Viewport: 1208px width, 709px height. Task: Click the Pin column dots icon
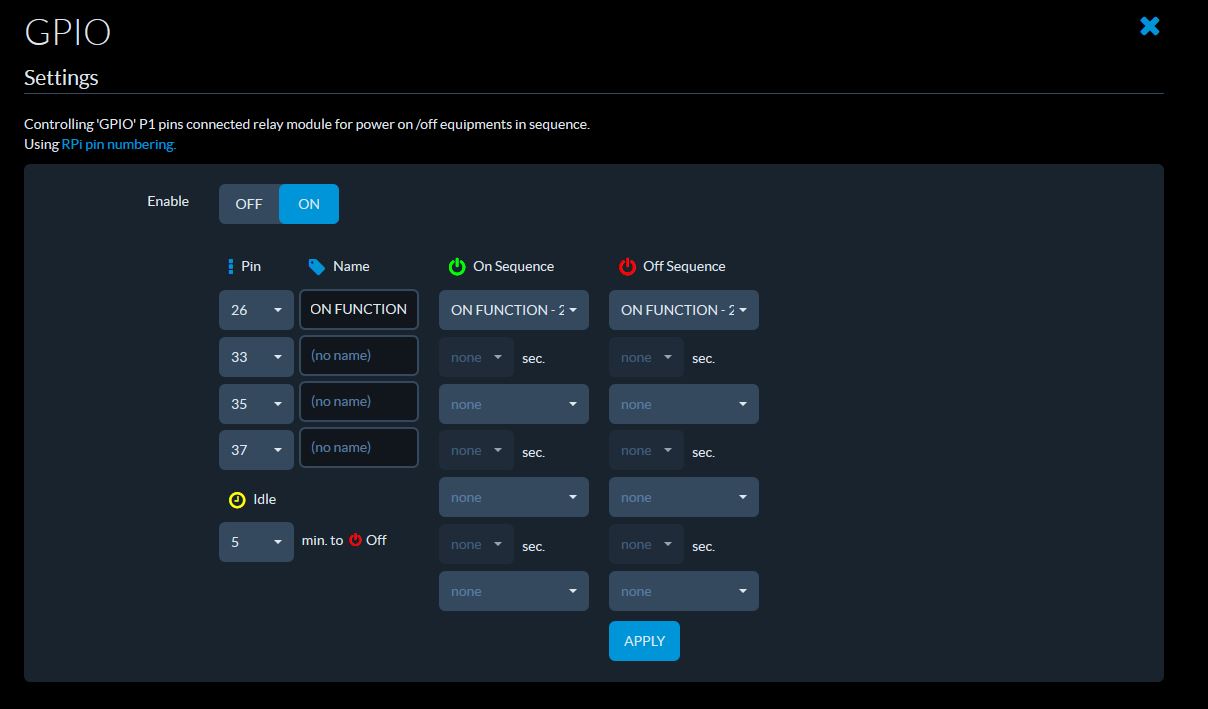pyautogui.click(x=231, y=266)
